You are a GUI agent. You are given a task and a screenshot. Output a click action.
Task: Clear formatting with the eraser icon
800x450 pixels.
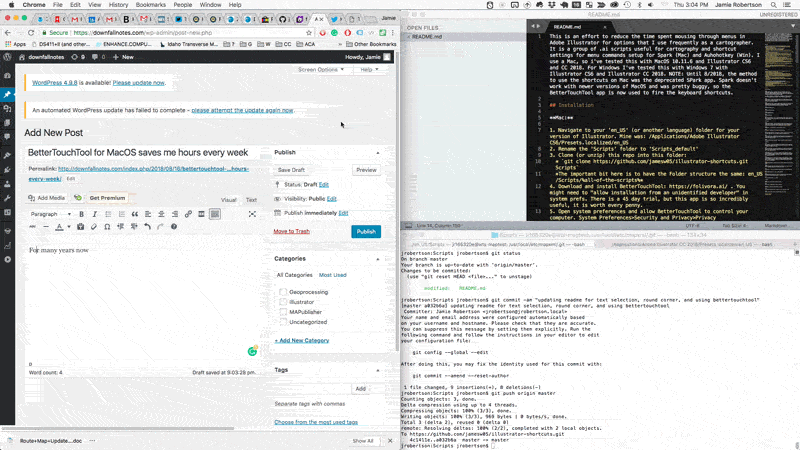pos(94,227)
